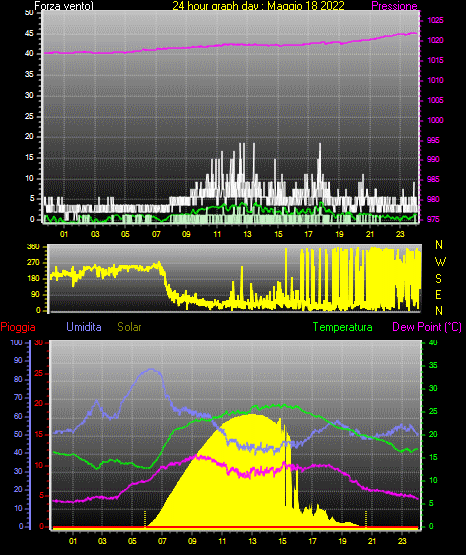466x555 pixels.
Task: Click the 25 value on wind speed axis
Action: (29, 116)
